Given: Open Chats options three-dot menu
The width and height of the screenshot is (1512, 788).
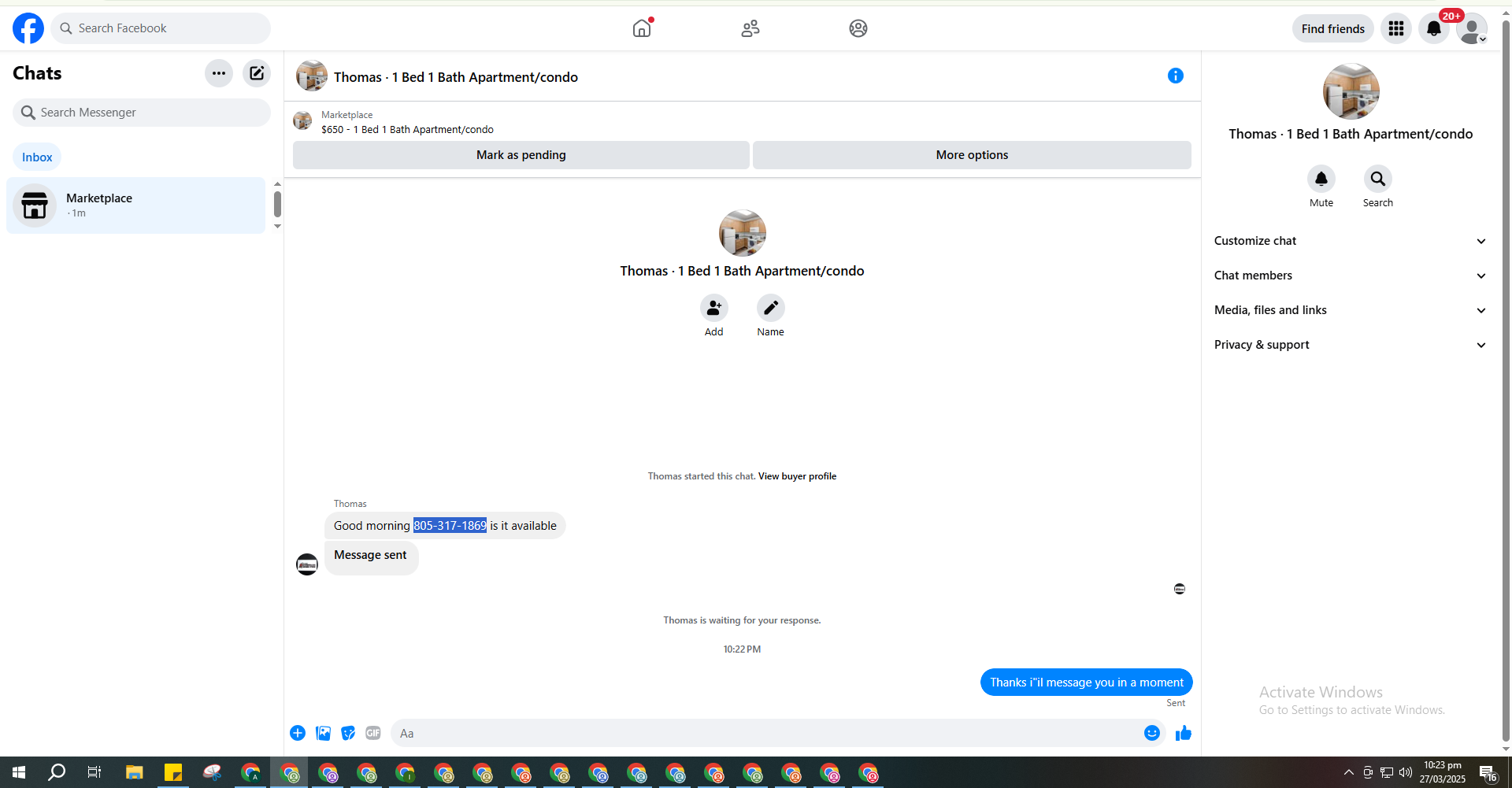Looking at the screenshot, I should [x=219, y=73].
